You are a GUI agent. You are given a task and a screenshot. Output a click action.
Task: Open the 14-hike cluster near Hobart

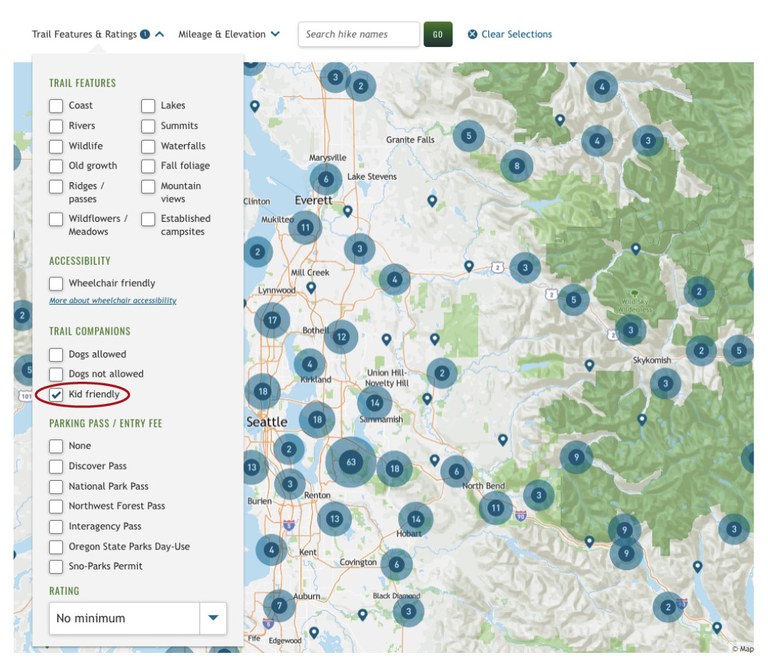(416, 519)
